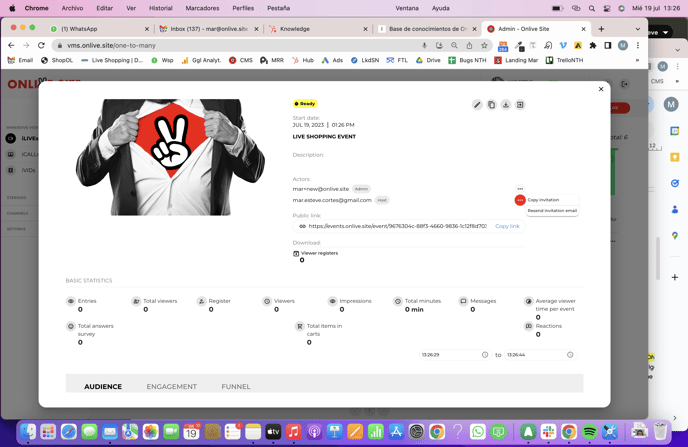Switch to the FUNNEL tab
Screen dimensions: 688x447
tap(236, 386)
